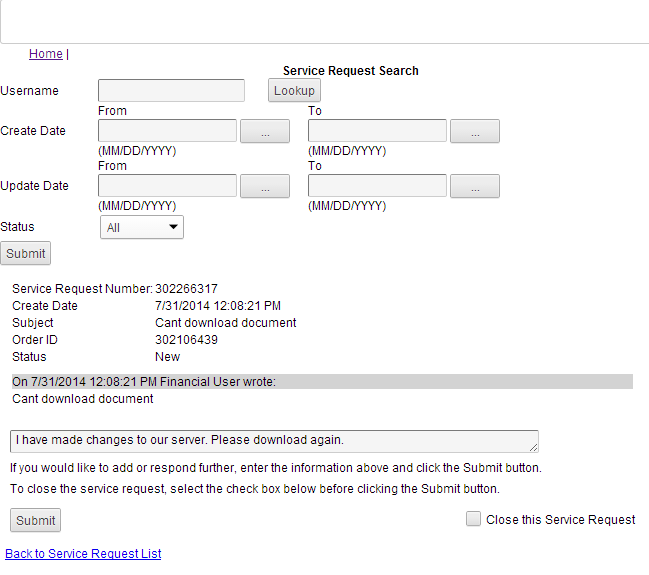Screen dimensions: 649x575
Task: Focus the Update Date To field
Action: click(x=377, y=186)
